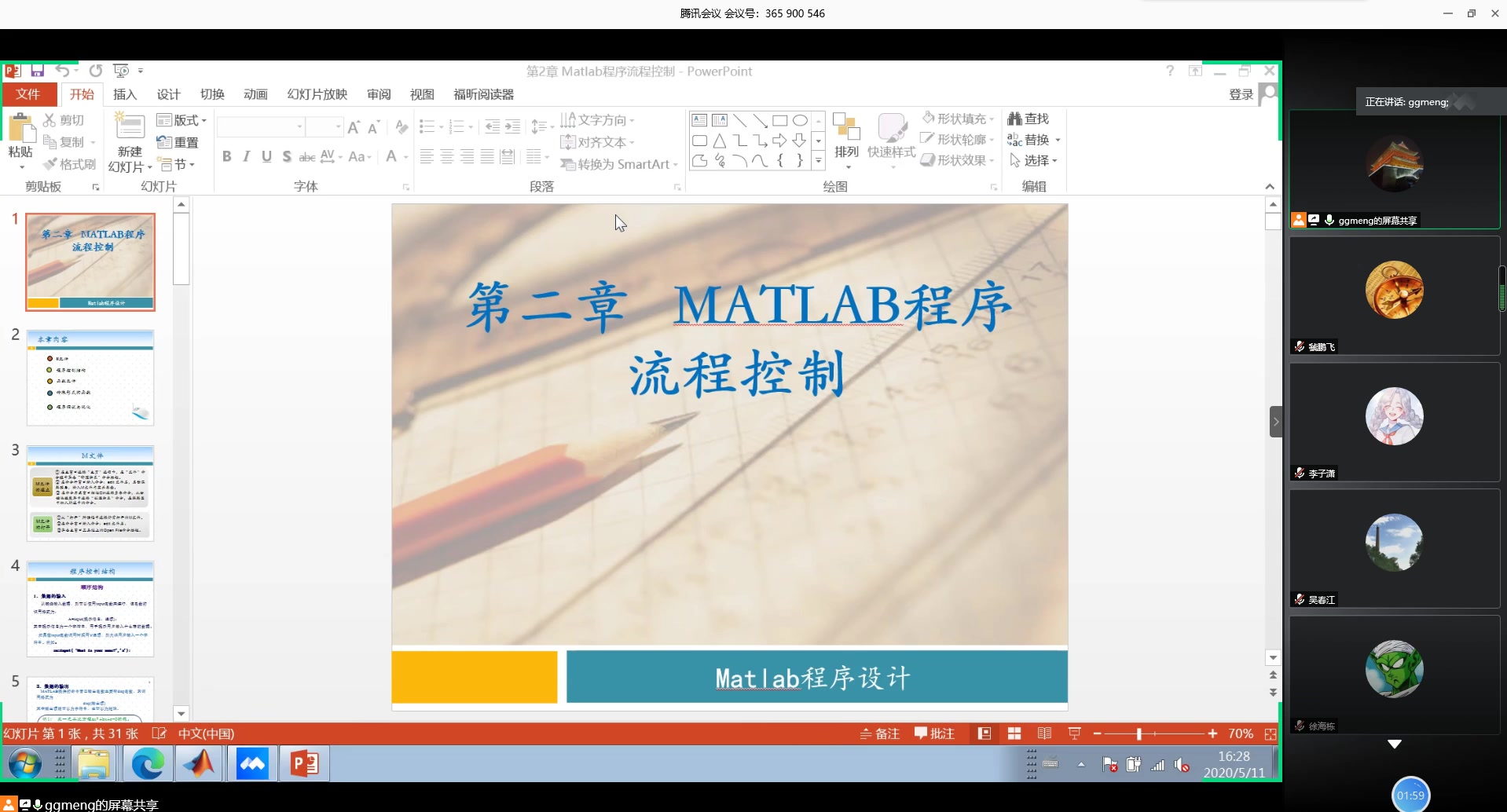Start slide show from status bar icon
The image size is (1507, 812).
pyautogui.click(x=1074, y=733)
